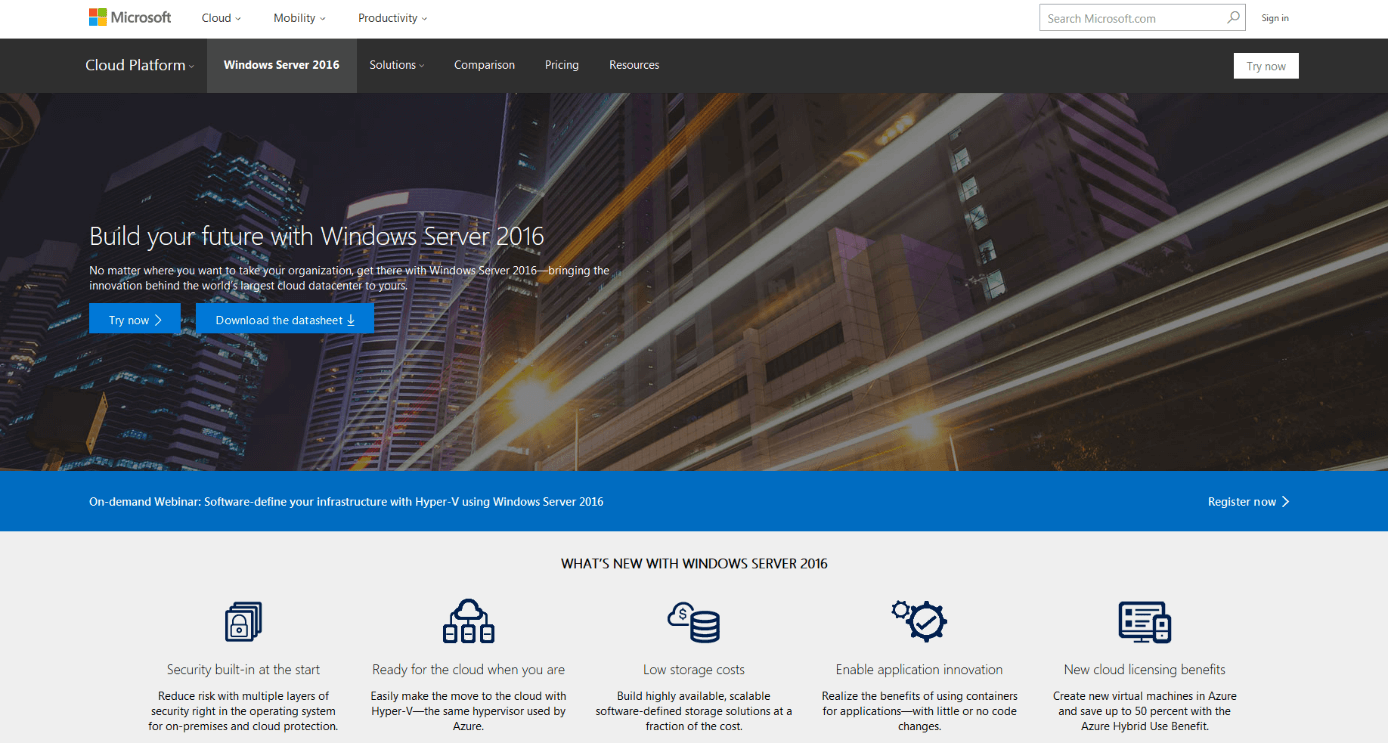Viewport: 1388px width, 743px height.
Task: Click the 'Build your future with Windows Server 2016' headline
Action: [x=317, y=236]
